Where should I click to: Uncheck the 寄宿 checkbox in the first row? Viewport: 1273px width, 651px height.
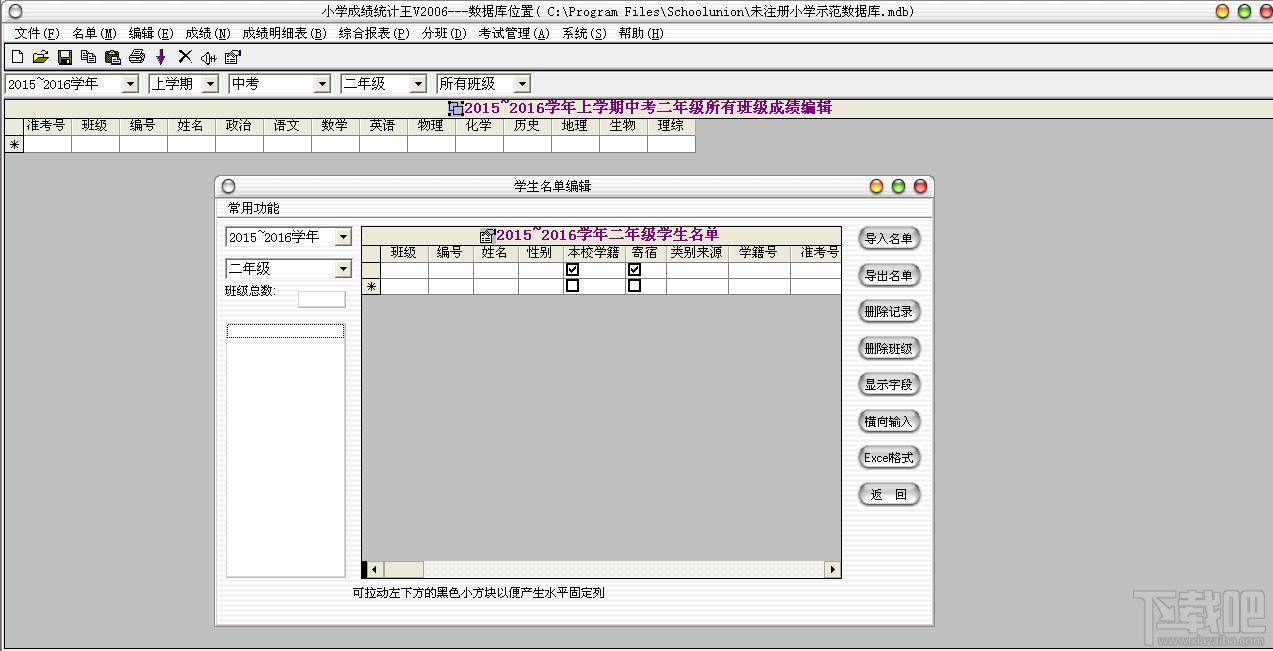[634, 269]
